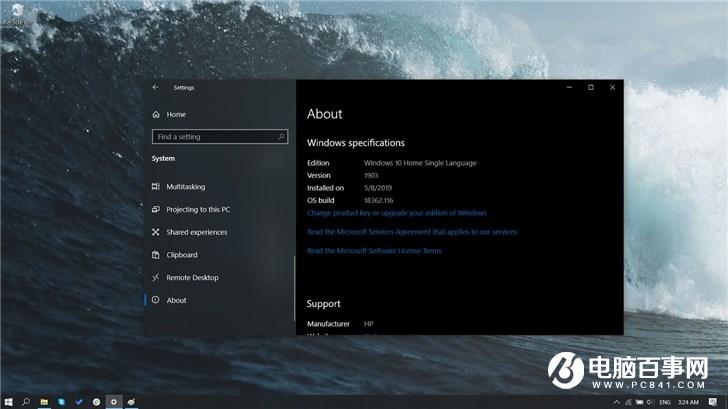
Task: Show hidden system tray icons
Action: click(x=616, y=402)
